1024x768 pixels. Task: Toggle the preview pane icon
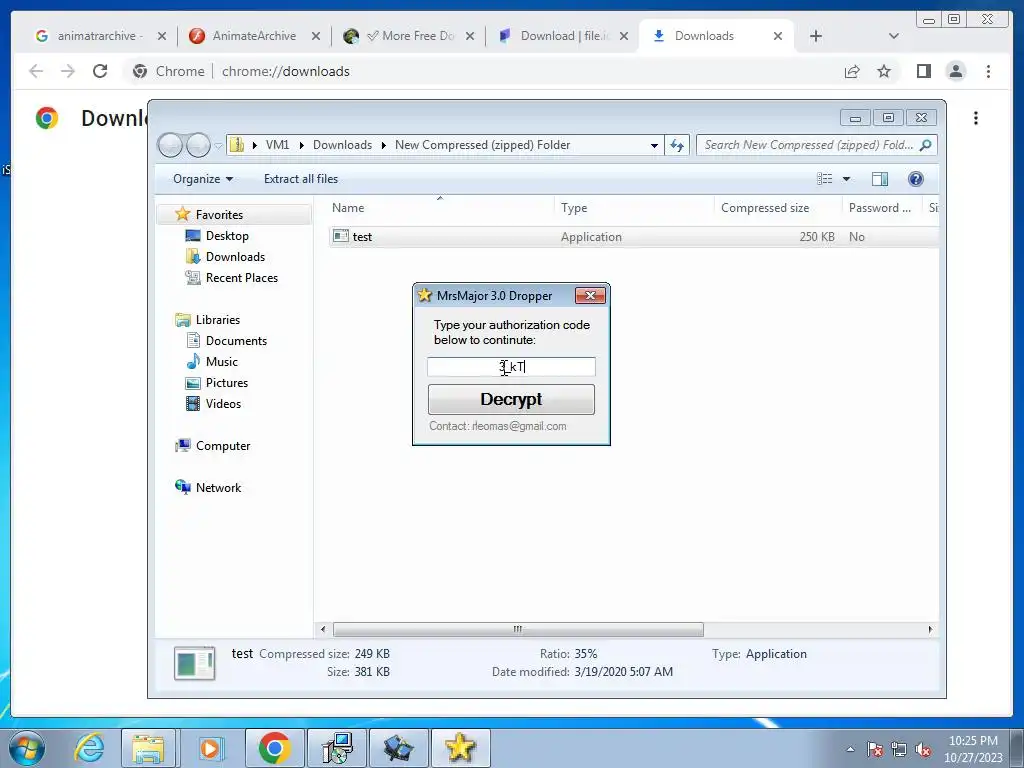[880, 179]
